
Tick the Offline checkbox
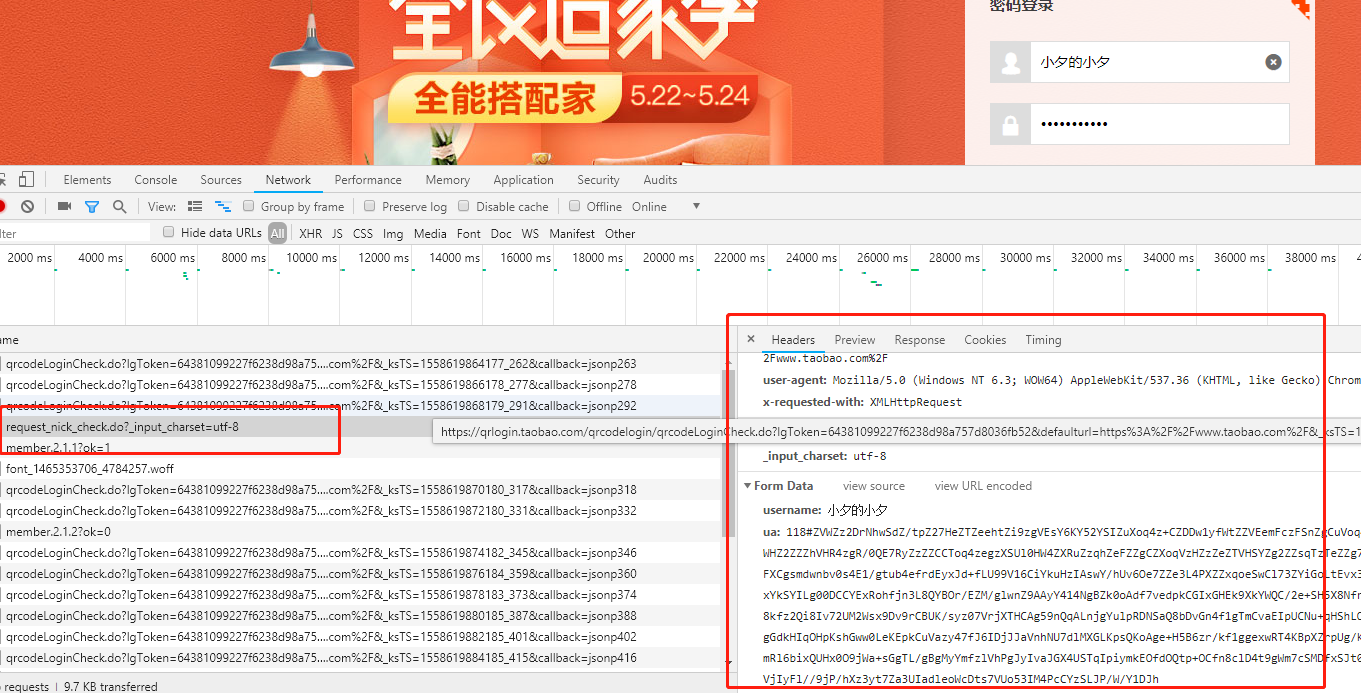tap(575, 206)
